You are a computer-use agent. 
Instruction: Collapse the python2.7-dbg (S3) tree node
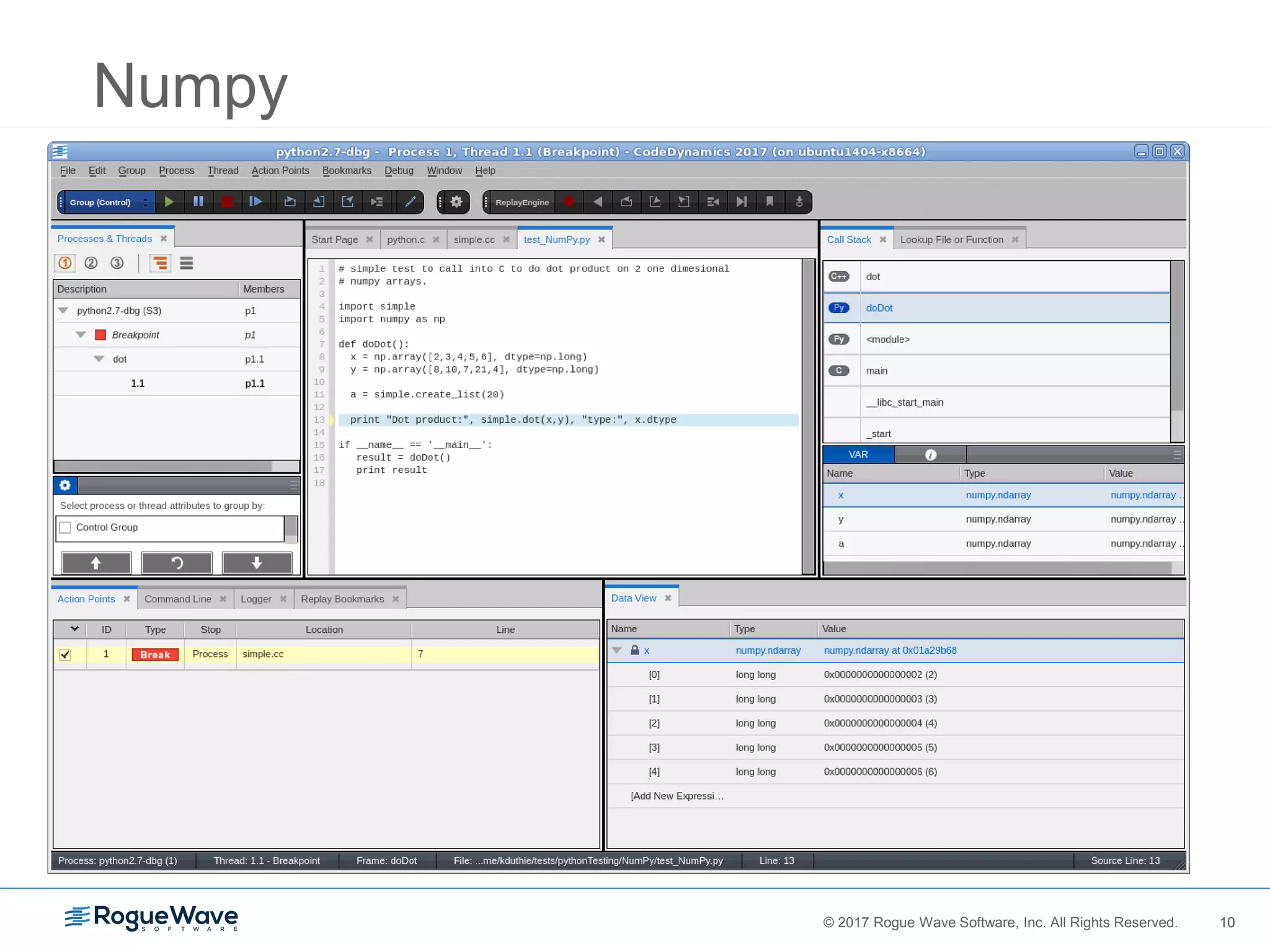point(63,311)
